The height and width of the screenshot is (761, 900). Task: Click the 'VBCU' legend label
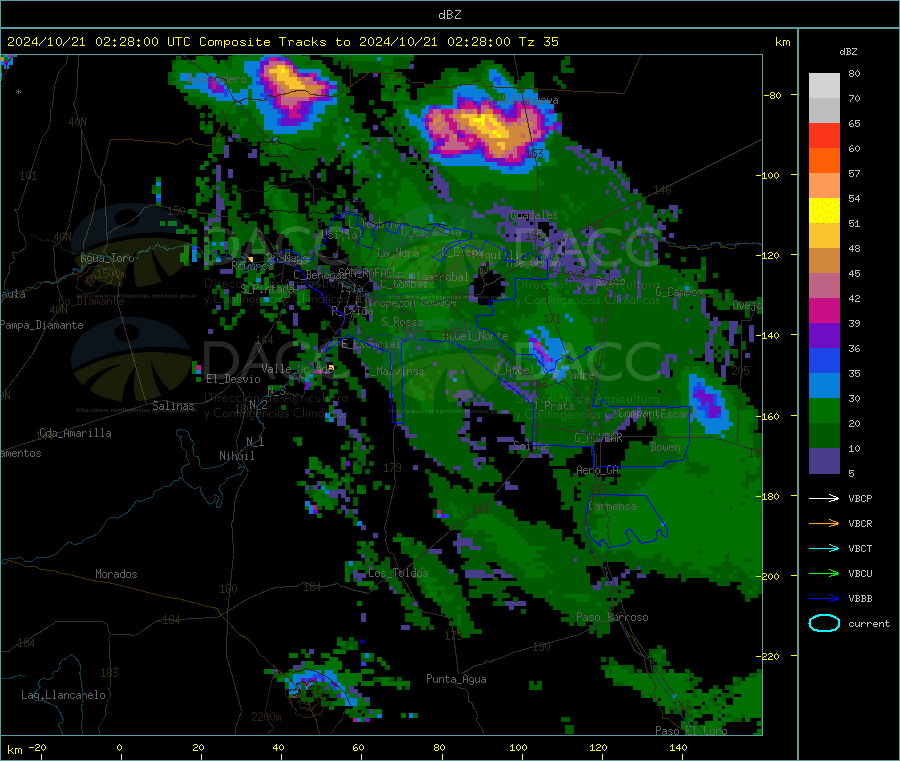(860, 573)
